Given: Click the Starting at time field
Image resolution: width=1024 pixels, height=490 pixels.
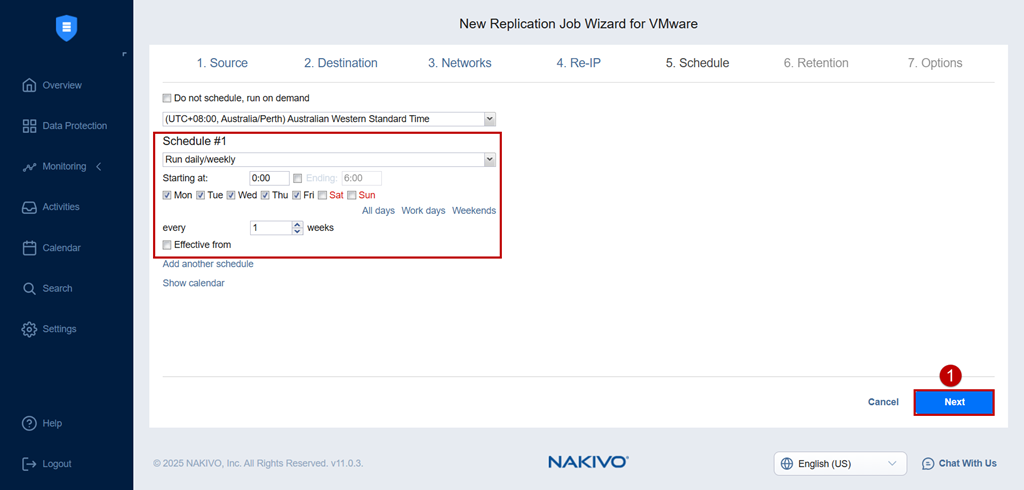Looking at the screenshot, I should pyautogui.click(x=270, y=178).
